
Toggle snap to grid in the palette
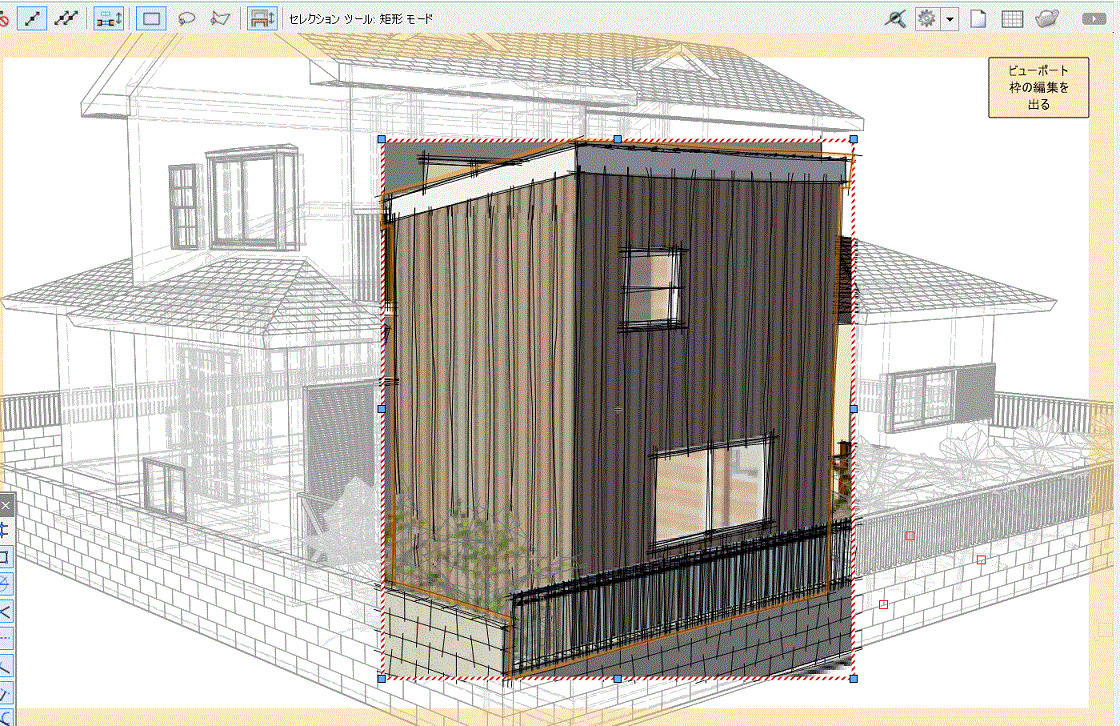point(5,530)
